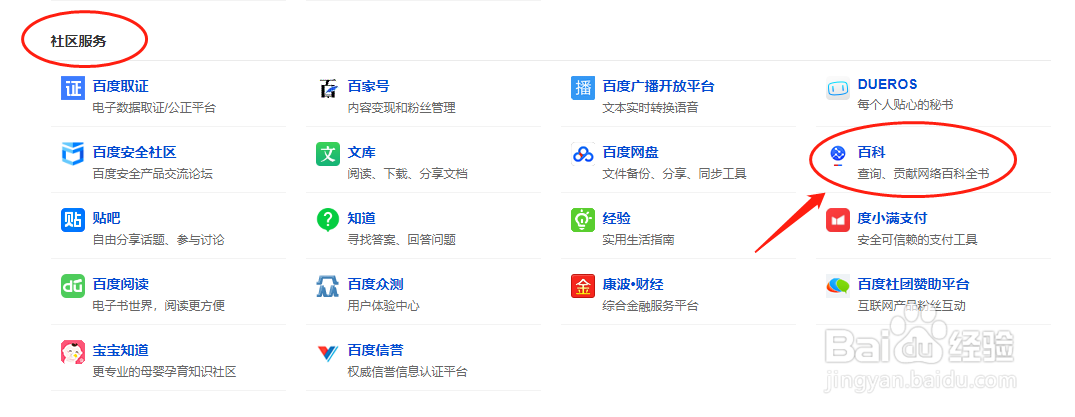
Task: Open the 百度广播开放平台 link
Action: (x=658, y=86)
